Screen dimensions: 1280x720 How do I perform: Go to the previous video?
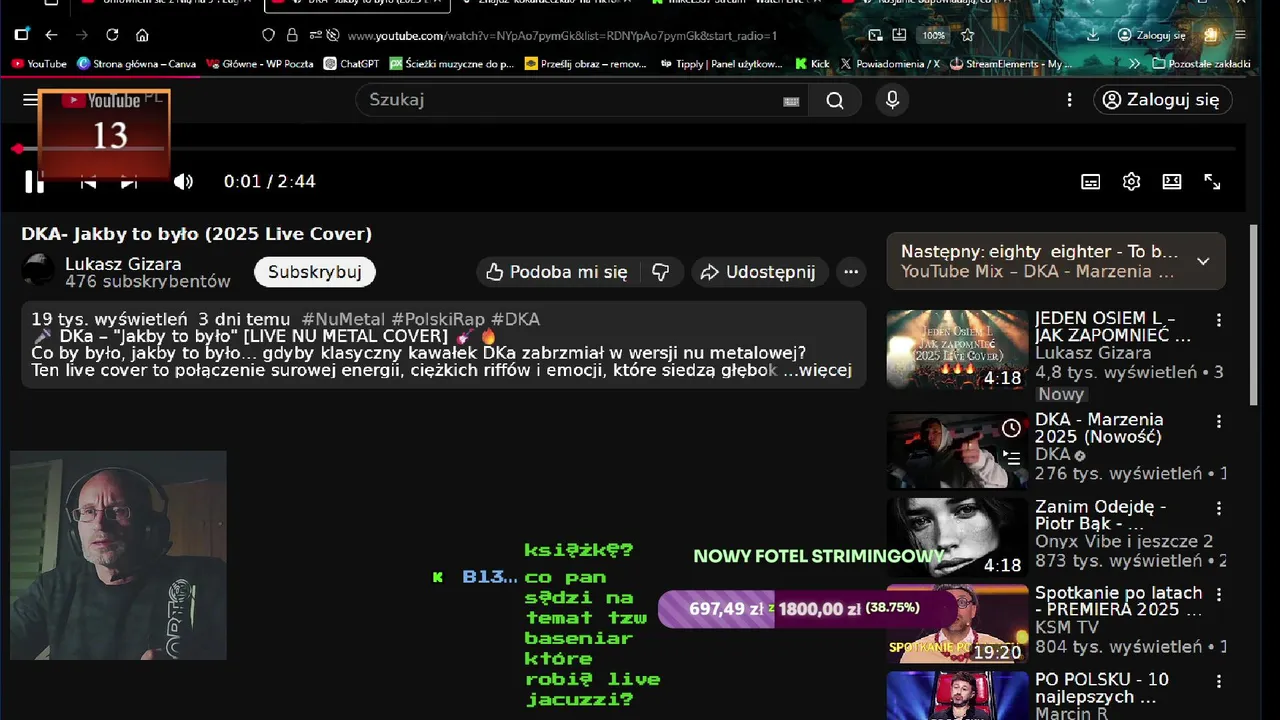tap(88, 181)
